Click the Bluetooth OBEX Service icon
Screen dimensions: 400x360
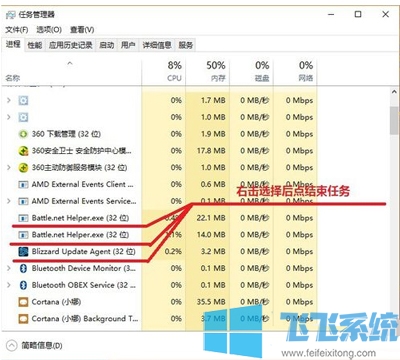click(x=23, y=285)
